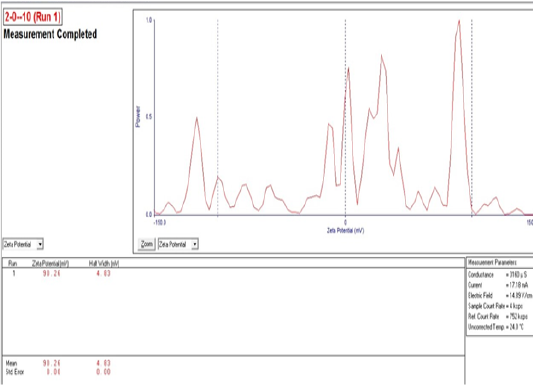
Task: Click the tallest peak on the graph
Action: [x=459, y=21]
